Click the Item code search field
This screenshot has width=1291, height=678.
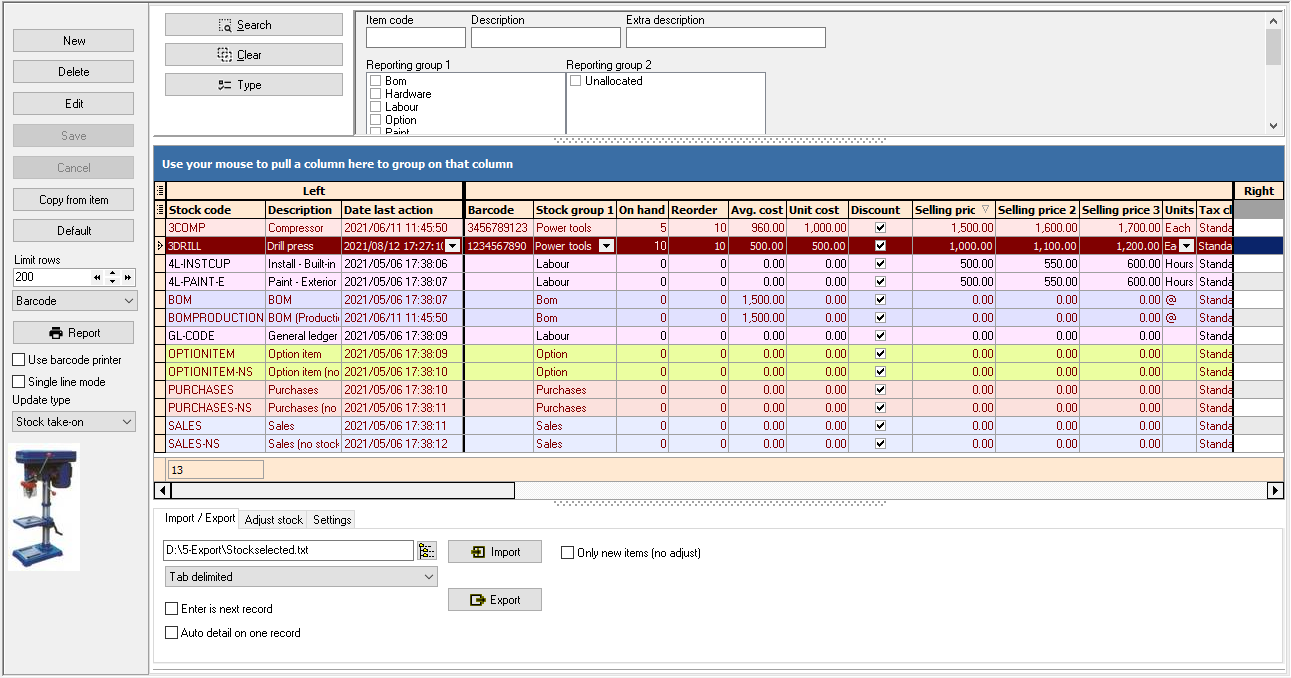click(x=416, y=38)
